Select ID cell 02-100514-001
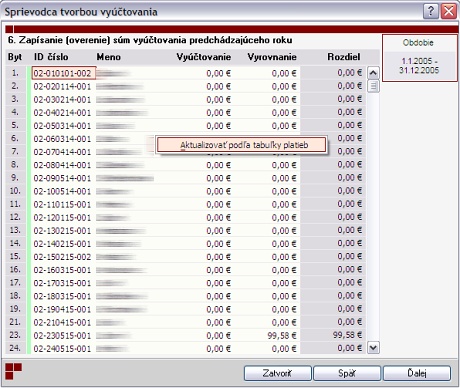 point(62,191)
